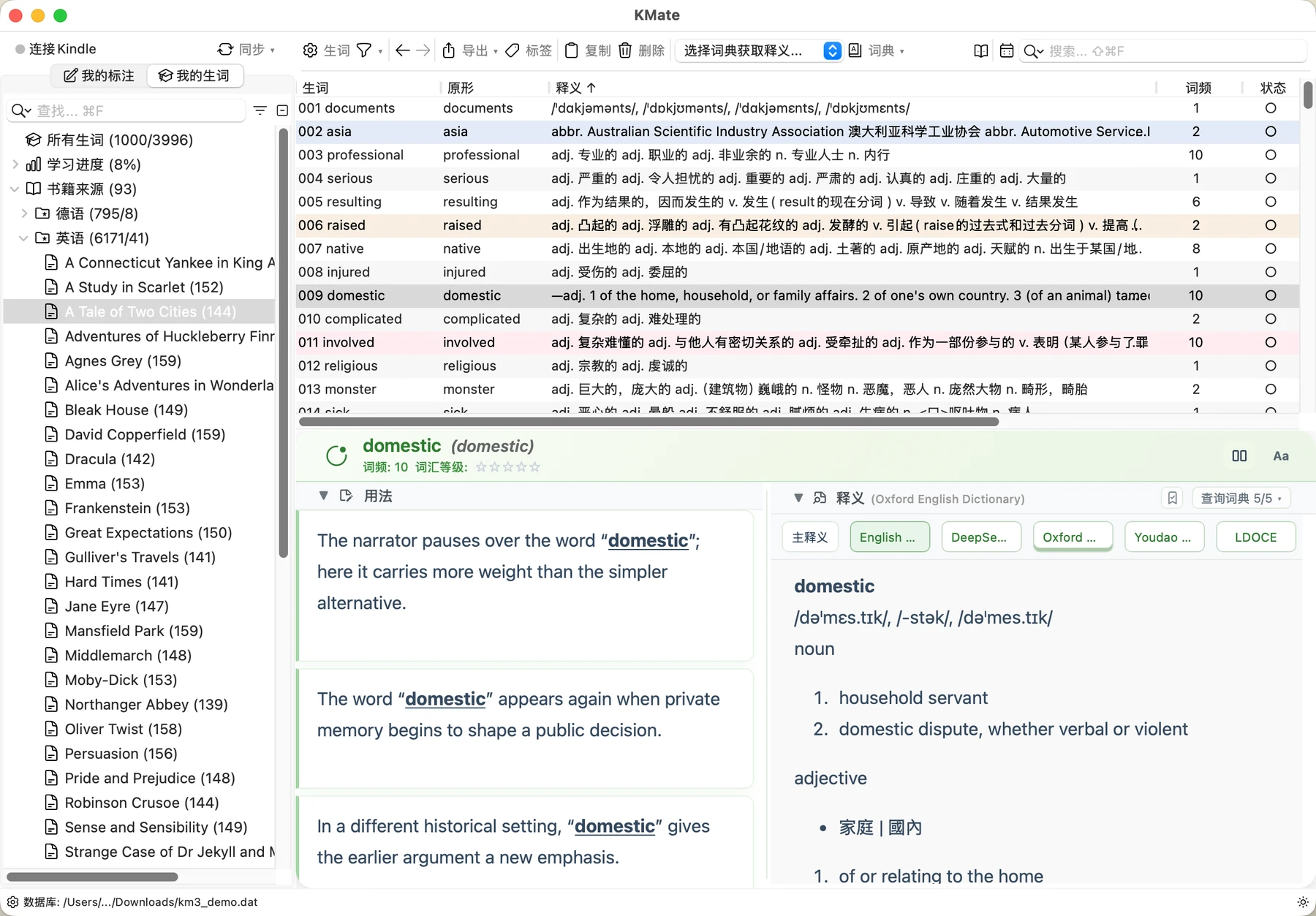Toggle the appearance icon in status bar
Viewport: 1316px width, 916px height.
click(x=1303, y=902)
